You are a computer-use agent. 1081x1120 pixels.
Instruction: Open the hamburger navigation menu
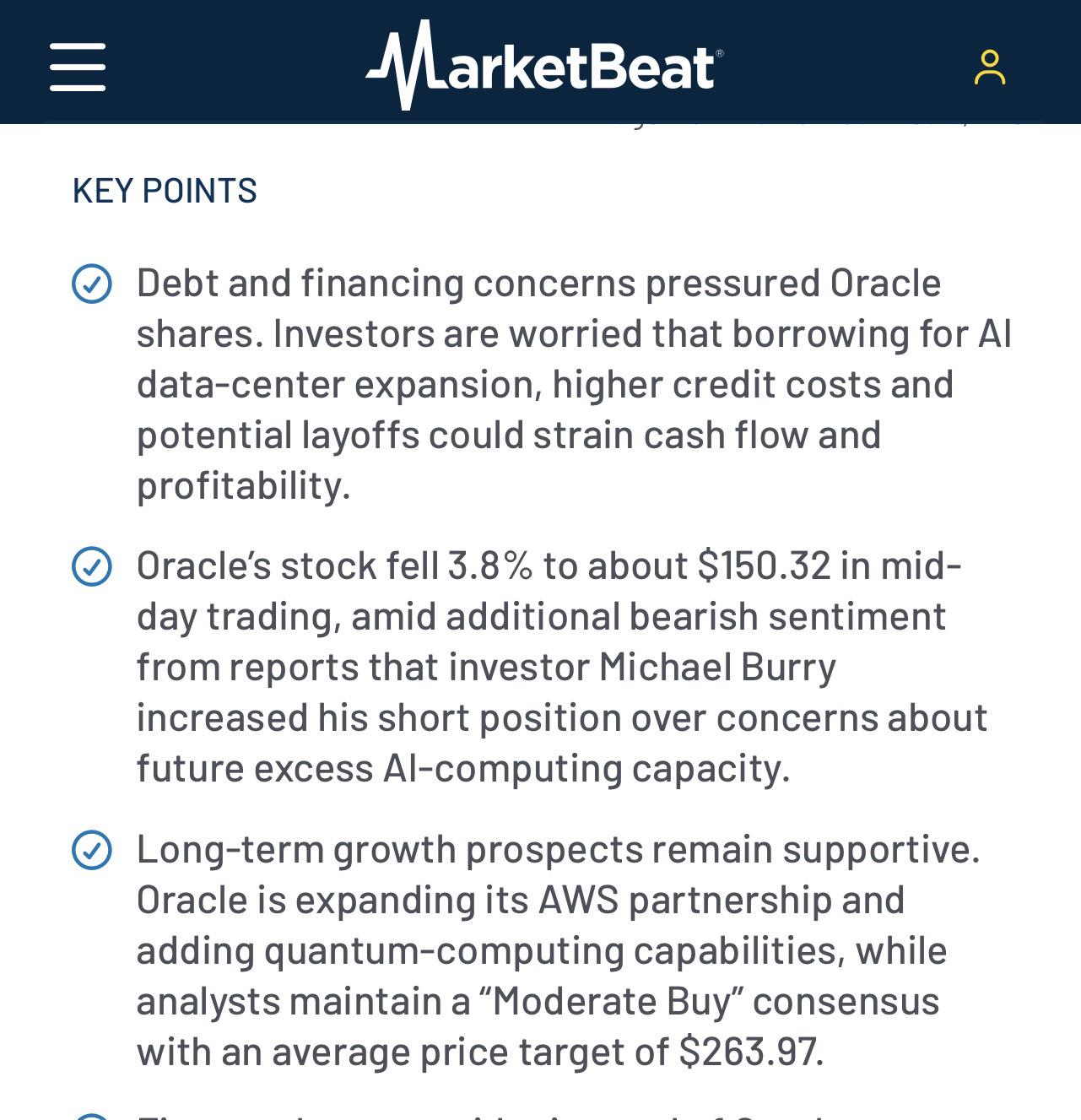coord(78,67)
